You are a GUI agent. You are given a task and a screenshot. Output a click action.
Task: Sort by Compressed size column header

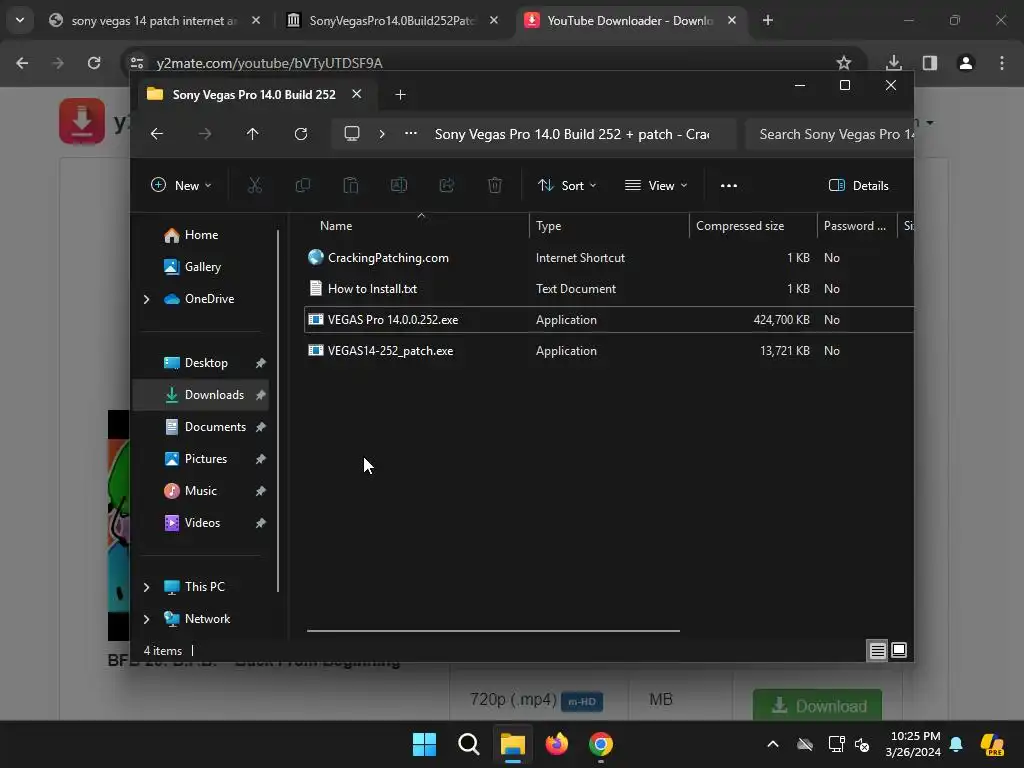coord(753,226)
